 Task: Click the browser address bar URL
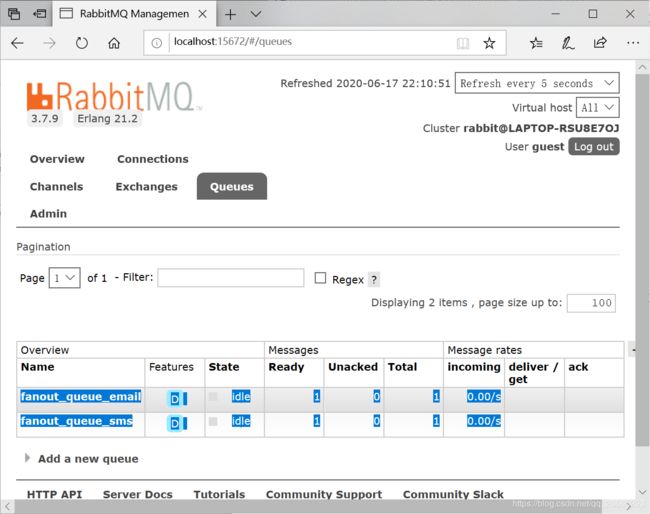233,42
